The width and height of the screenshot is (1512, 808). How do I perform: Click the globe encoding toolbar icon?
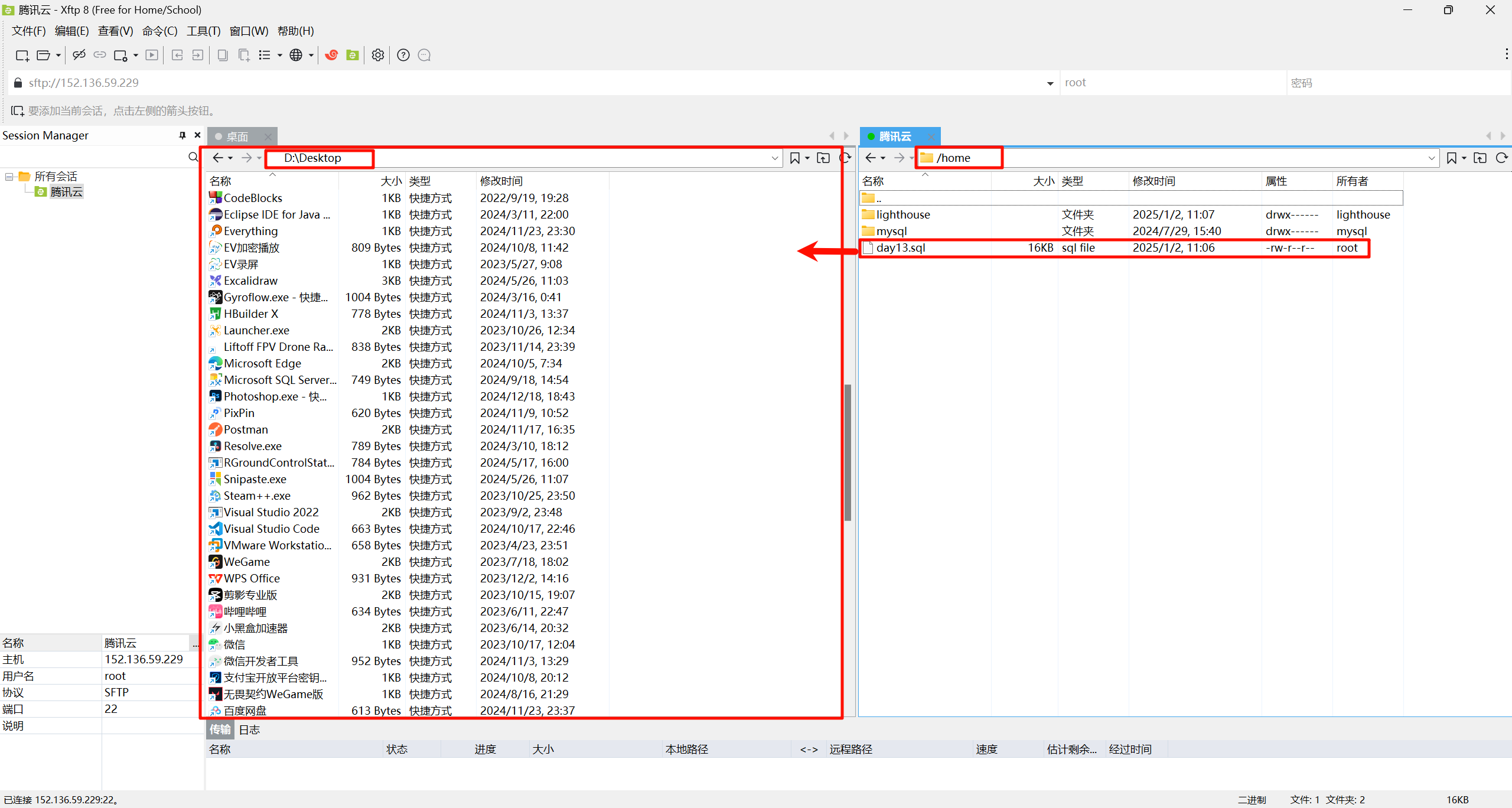tap(296, 55)
